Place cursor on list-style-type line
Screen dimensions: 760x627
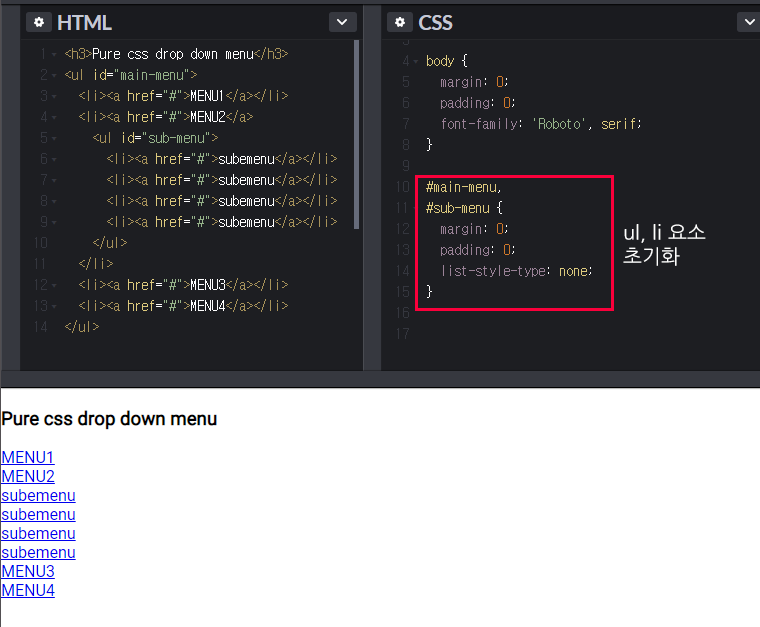[x=516, y=271]
